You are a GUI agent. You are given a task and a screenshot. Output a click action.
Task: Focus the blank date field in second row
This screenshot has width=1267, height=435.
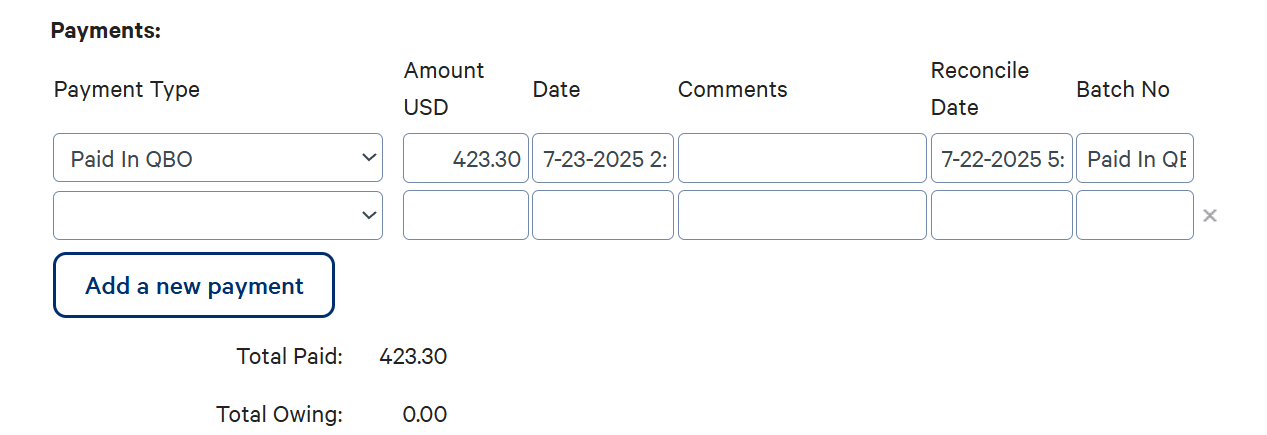pos(602,215)
